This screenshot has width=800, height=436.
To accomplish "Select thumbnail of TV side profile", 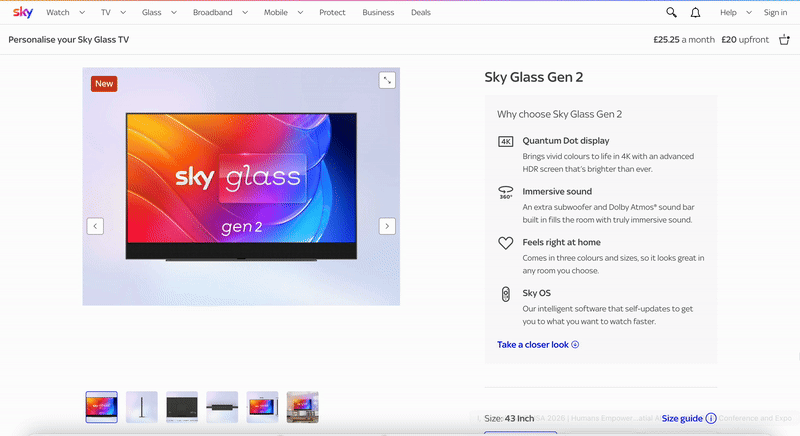I will [142, 407].
